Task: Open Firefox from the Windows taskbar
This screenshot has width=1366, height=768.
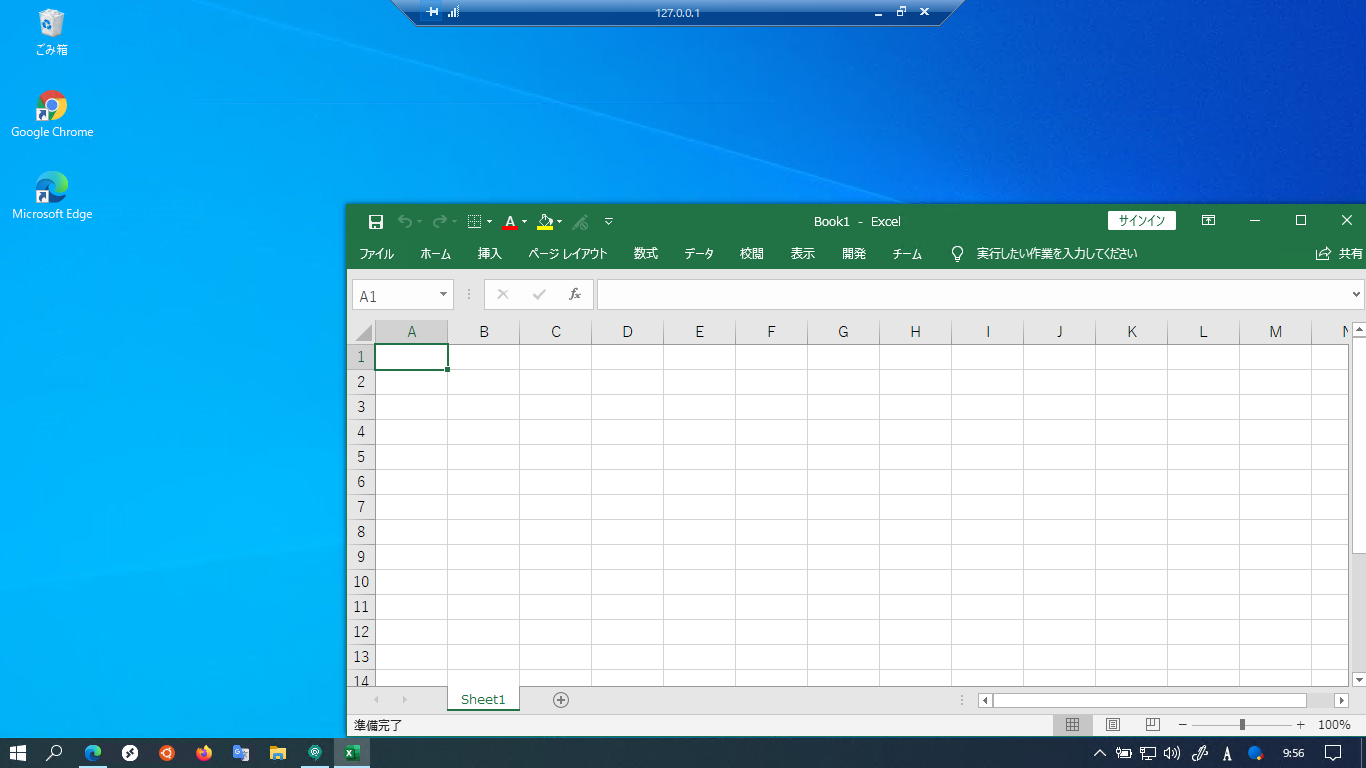Action: coord(204,753)
